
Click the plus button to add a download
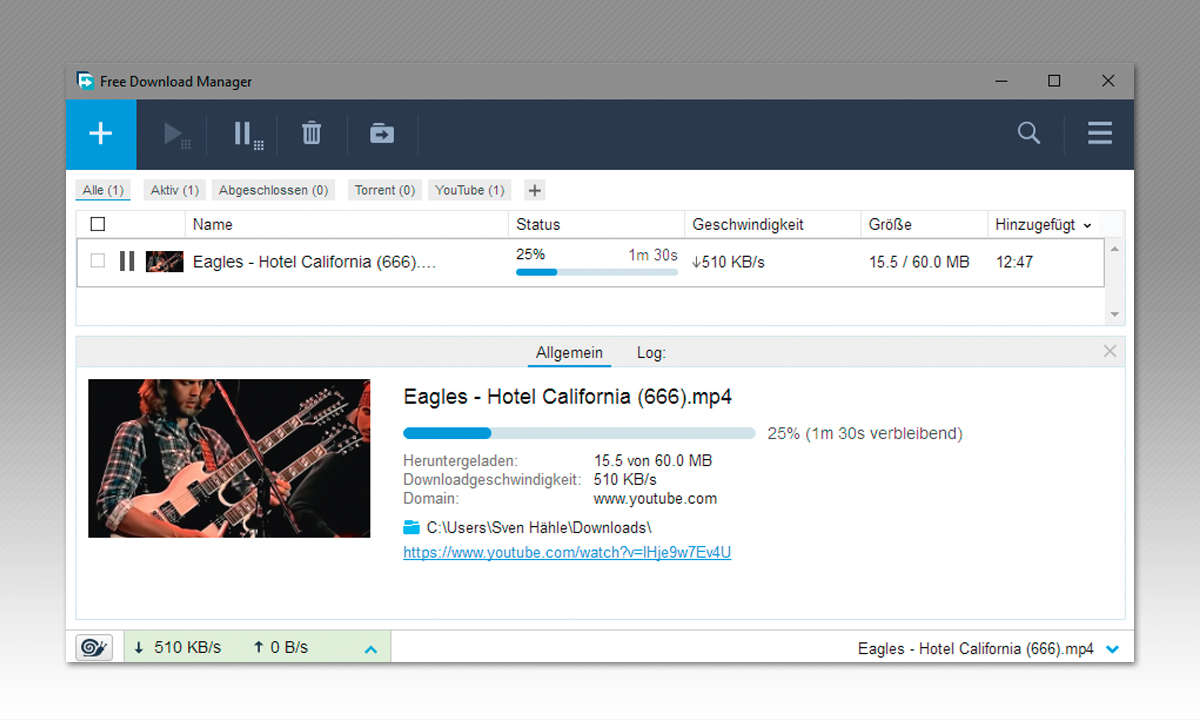[x=101, y=134]
